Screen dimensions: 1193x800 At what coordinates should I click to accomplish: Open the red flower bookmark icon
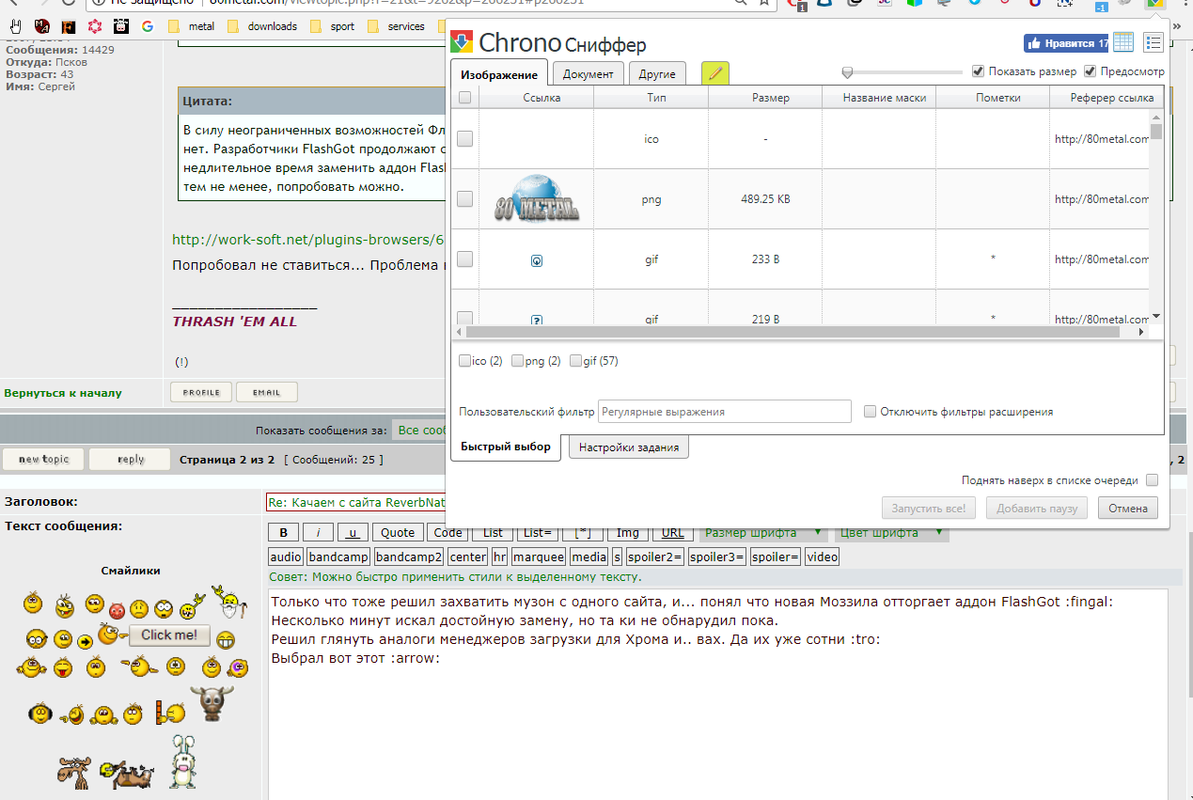point(95,26)
